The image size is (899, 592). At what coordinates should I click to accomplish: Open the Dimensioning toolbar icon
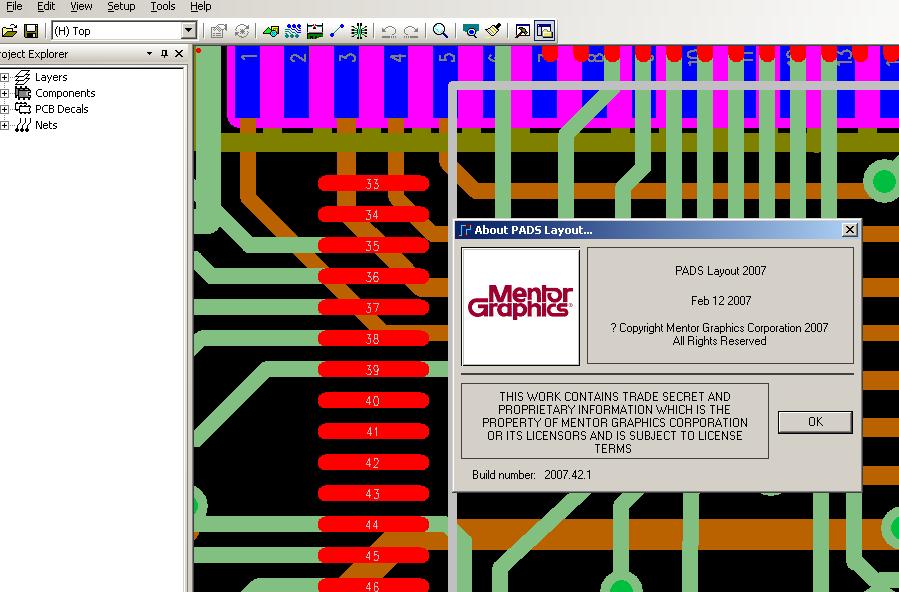(x=315, y=30)
